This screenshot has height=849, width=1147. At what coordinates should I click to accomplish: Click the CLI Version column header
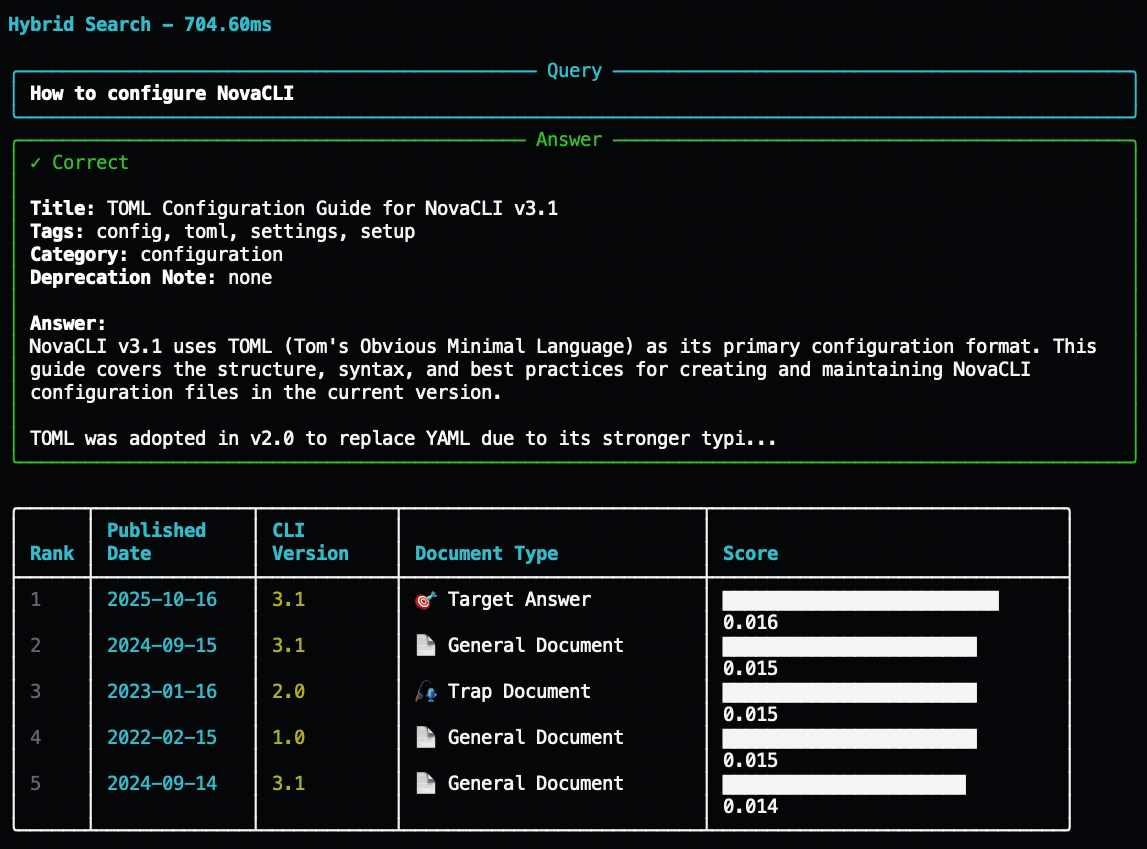pyautogui.click(x=310, y=541)
